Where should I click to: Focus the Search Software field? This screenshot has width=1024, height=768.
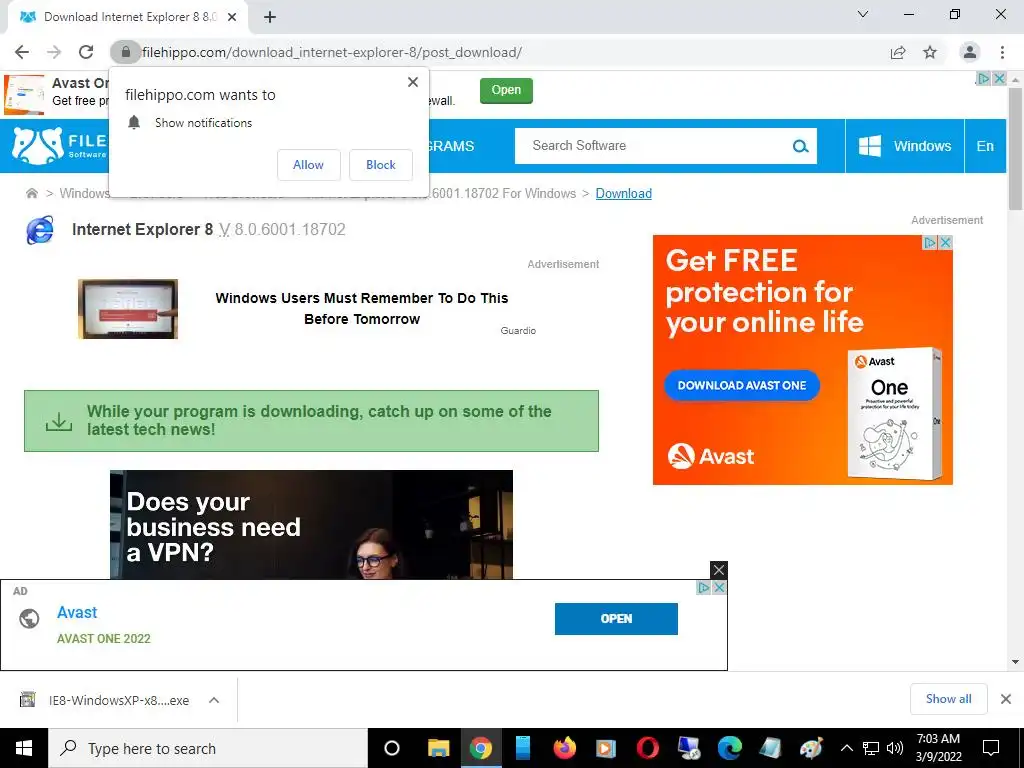click(x=653, y=146)
